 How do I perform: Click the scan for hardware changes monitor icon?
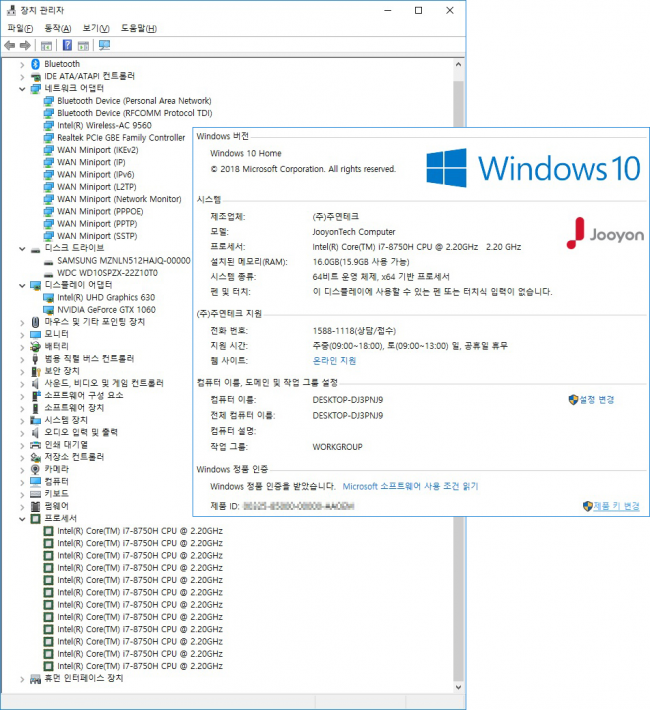(x=105, y=46)
